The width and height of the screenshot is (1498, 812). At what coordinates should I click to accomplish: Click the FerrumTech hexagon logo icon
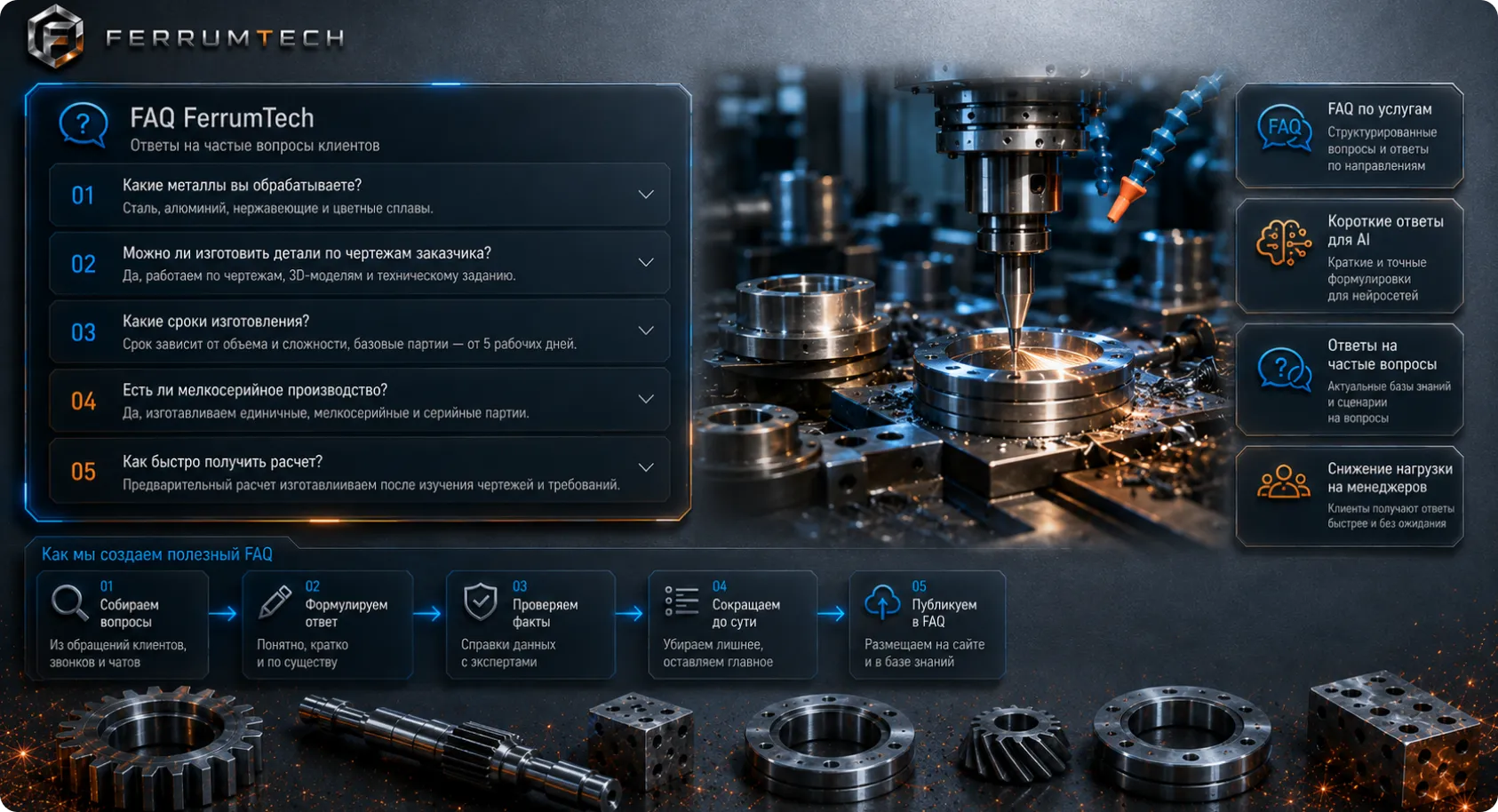(x=55, y=37)
